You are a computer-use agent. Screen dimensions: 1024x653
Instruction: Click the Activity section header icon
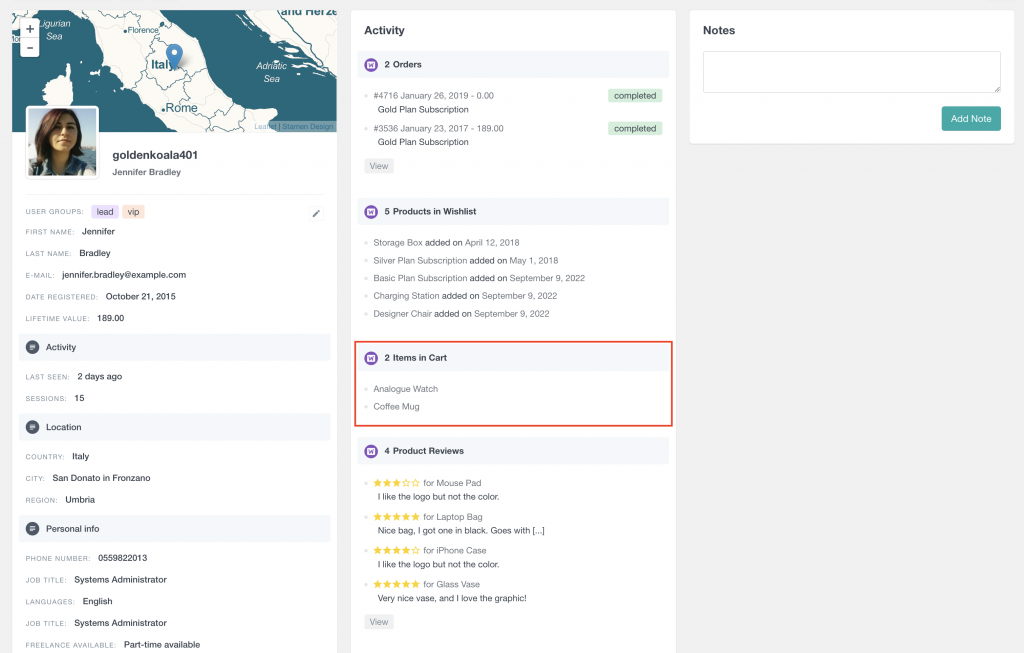(x=31, y=347)
